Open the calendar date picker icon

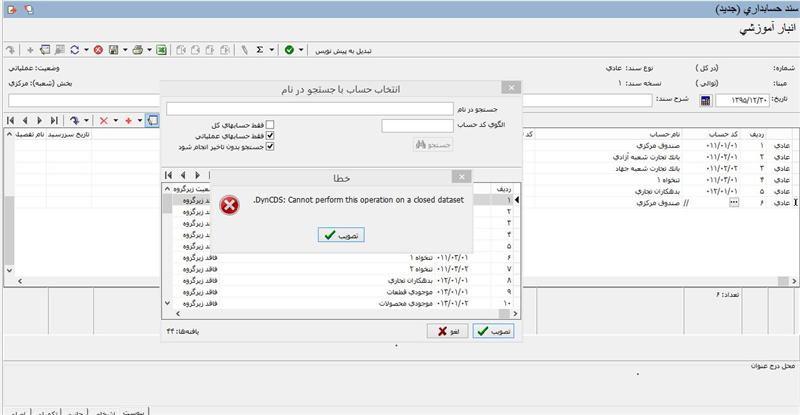[x=704, y=100]
